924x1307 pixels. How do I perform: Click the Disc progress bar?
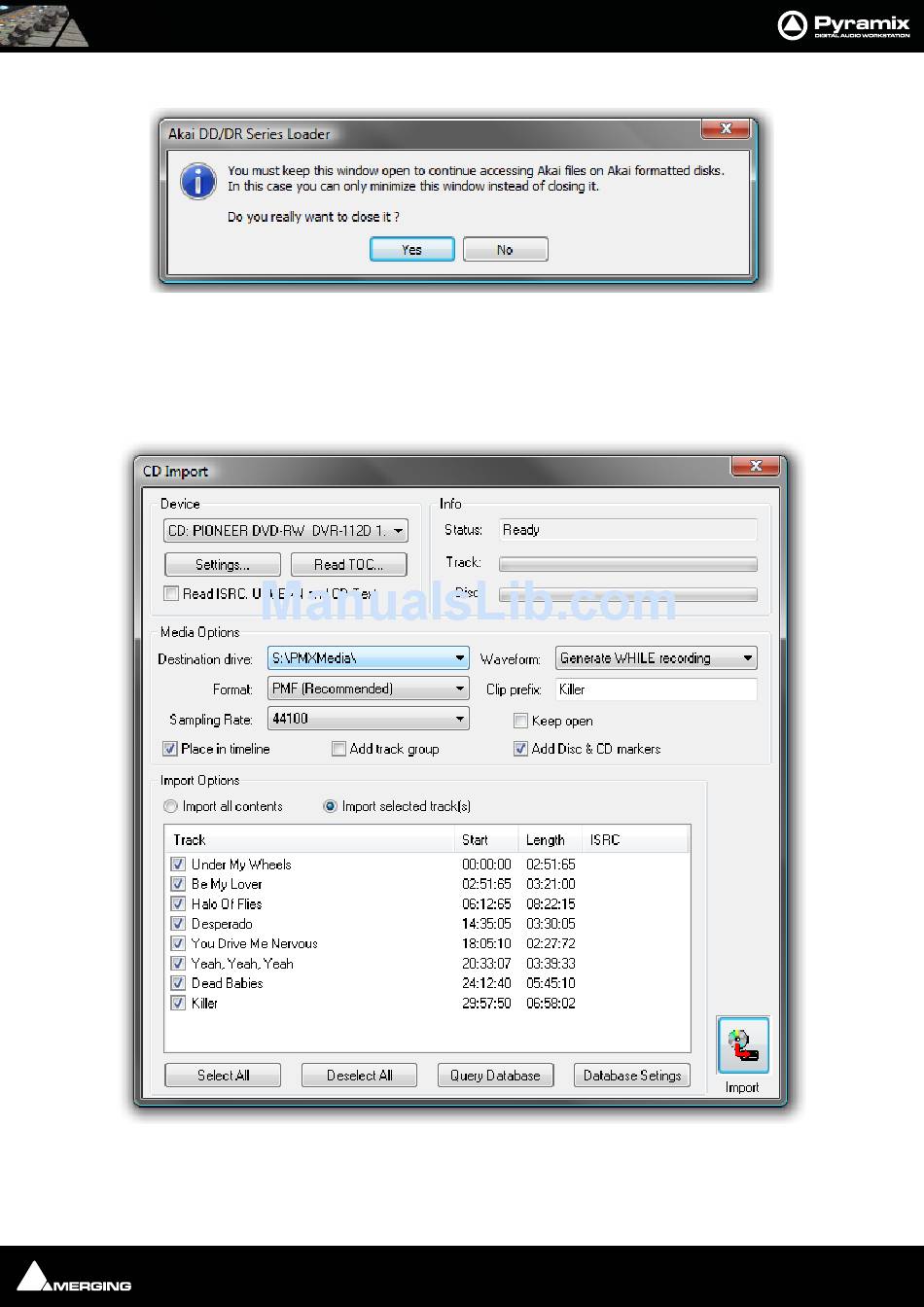coord(628,594)
